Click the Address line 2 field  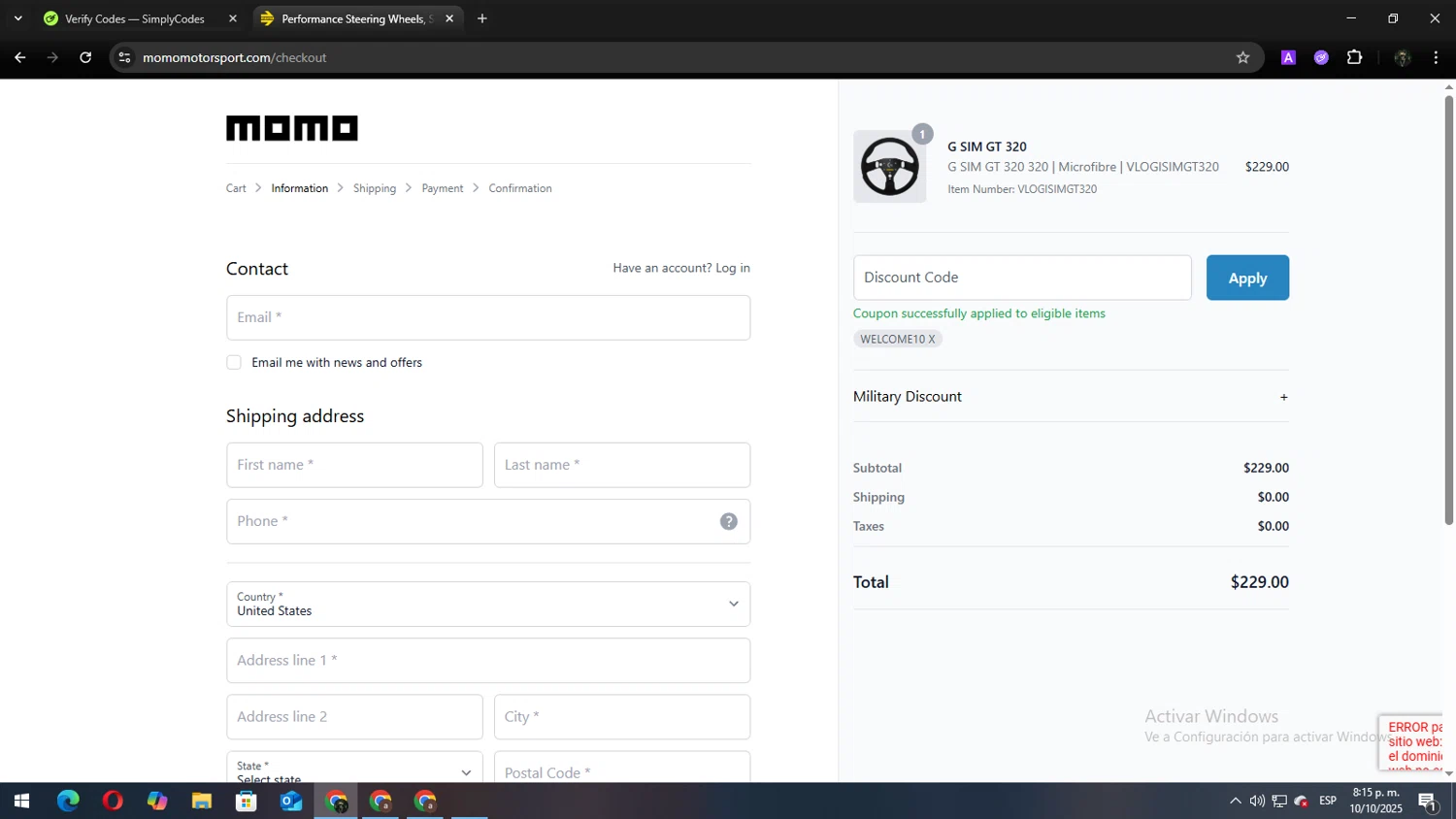click(354, 717)
